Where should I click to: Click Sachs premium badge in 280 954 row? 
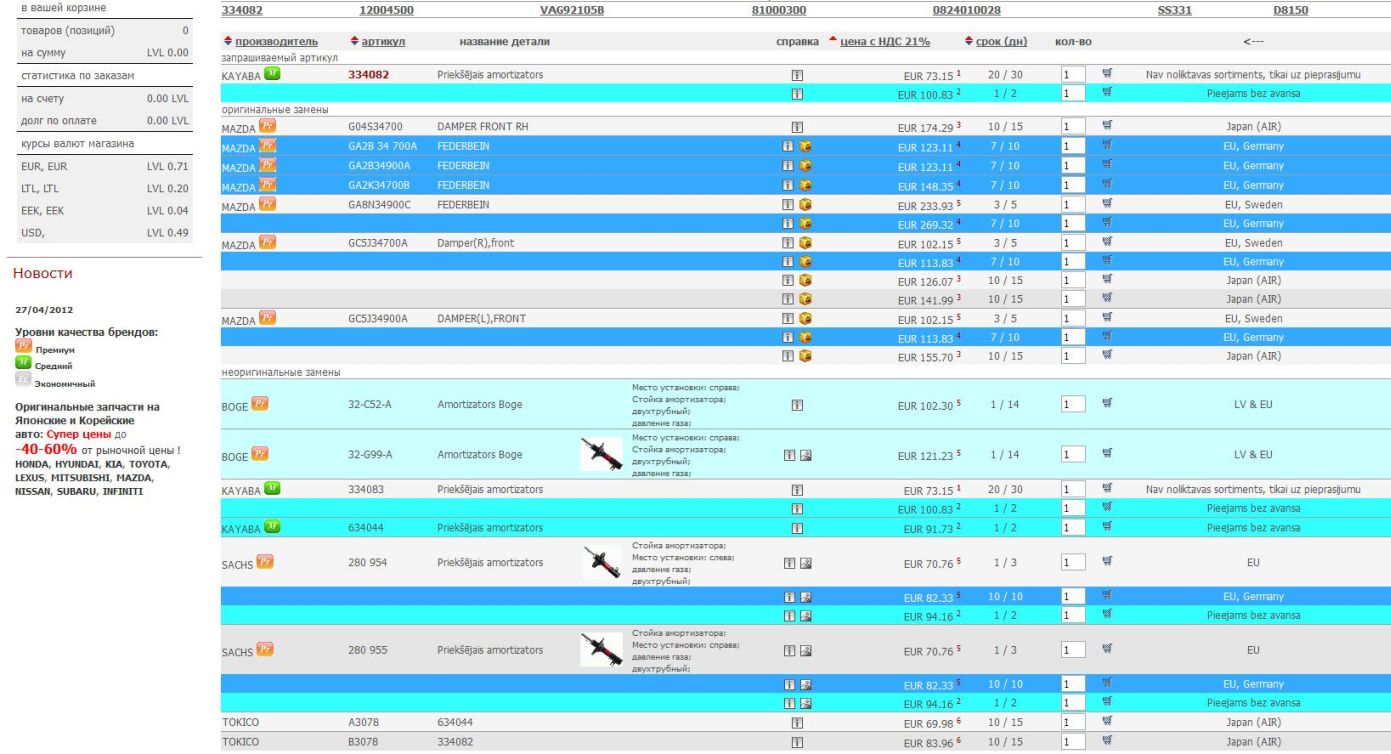point(265,563)
